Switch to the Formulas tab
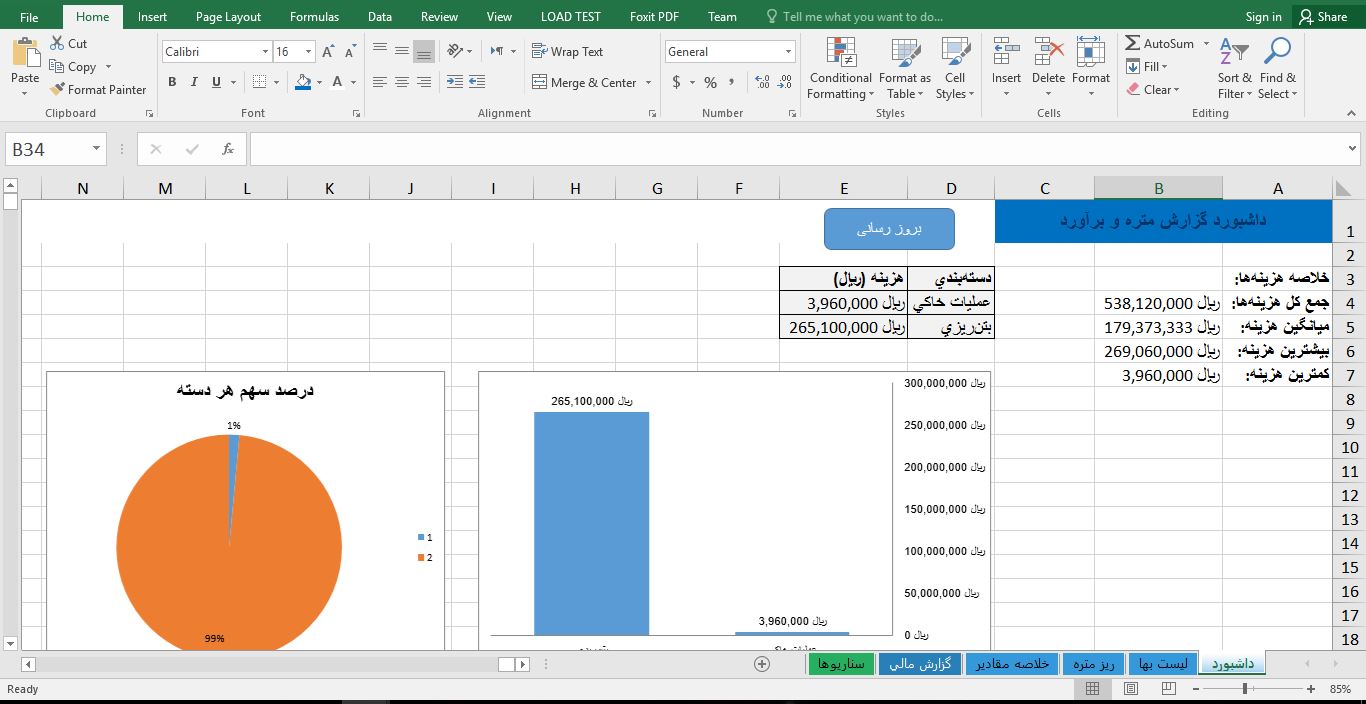 click(x=314, y=16)
